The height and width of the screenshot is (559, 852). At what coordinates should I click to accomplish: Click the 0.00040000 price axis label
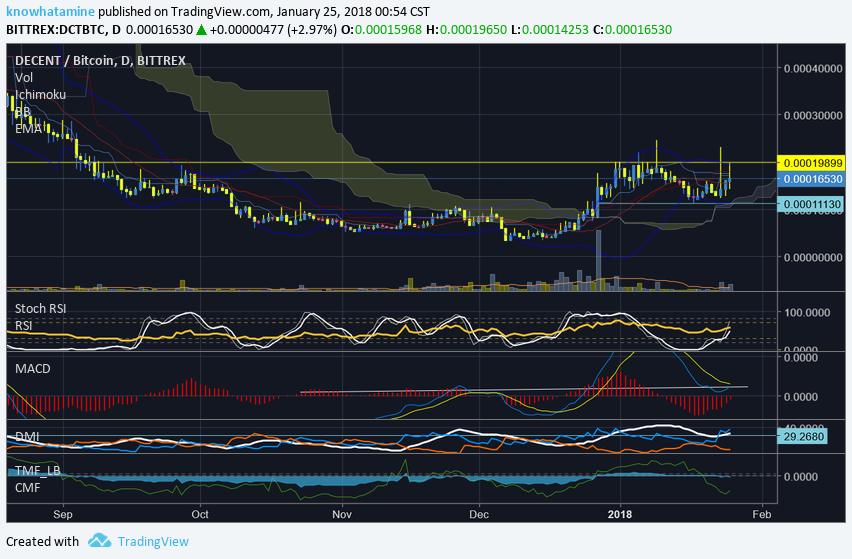point(813,68)
